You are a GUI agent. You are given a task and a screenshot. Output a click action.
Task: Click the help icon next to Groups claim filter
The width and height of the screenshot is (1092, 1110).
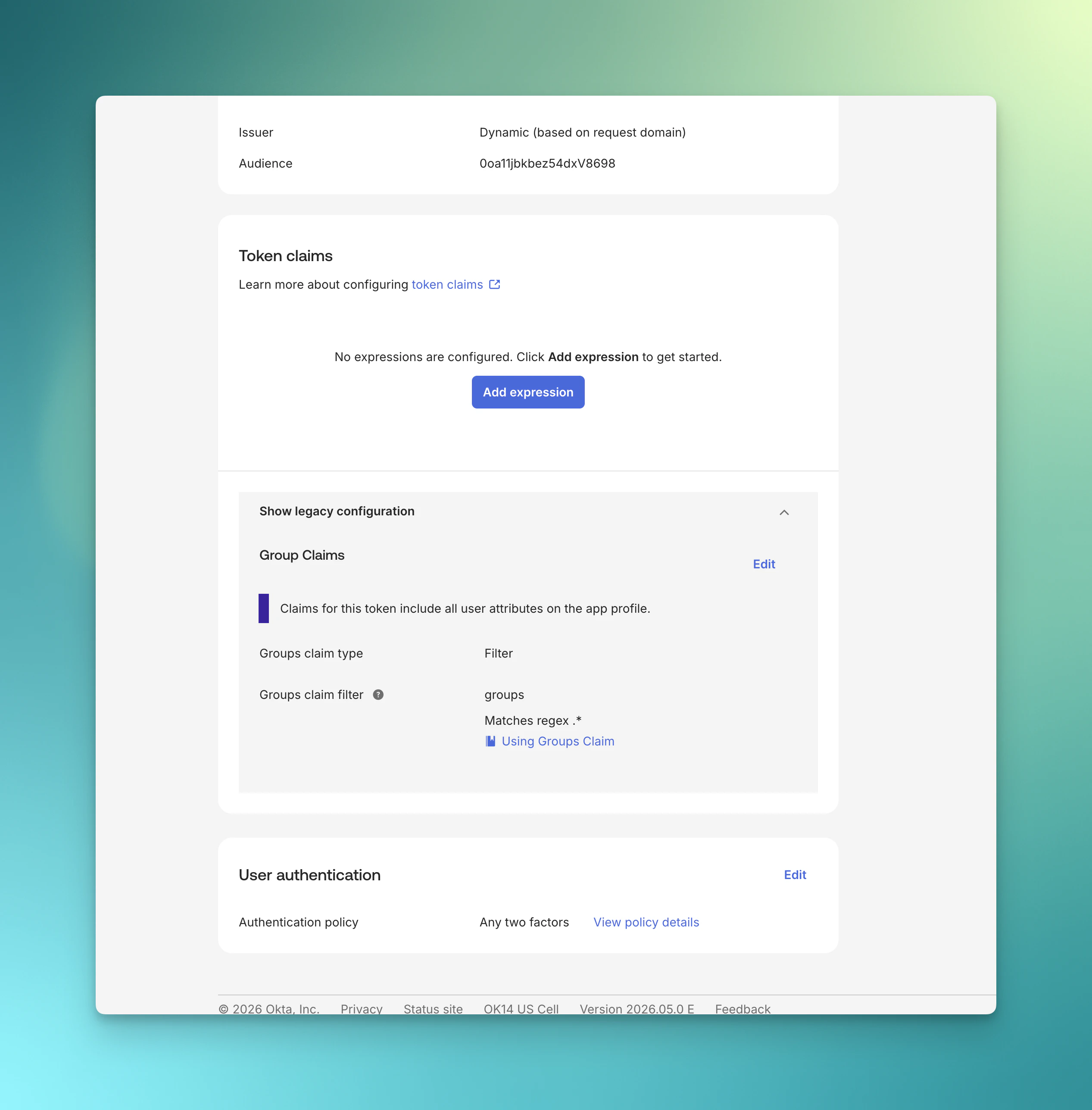[378, 695]
